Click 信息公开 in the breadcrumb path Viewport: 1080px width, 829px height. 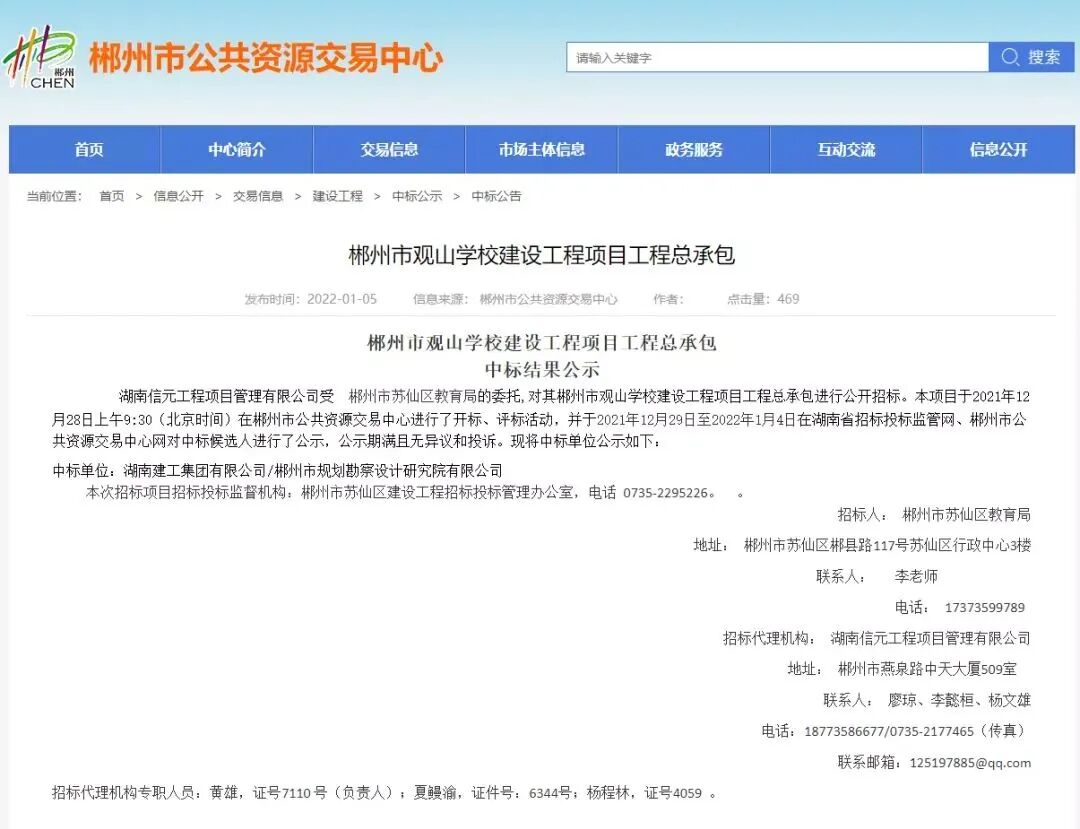tap(173, 197)
